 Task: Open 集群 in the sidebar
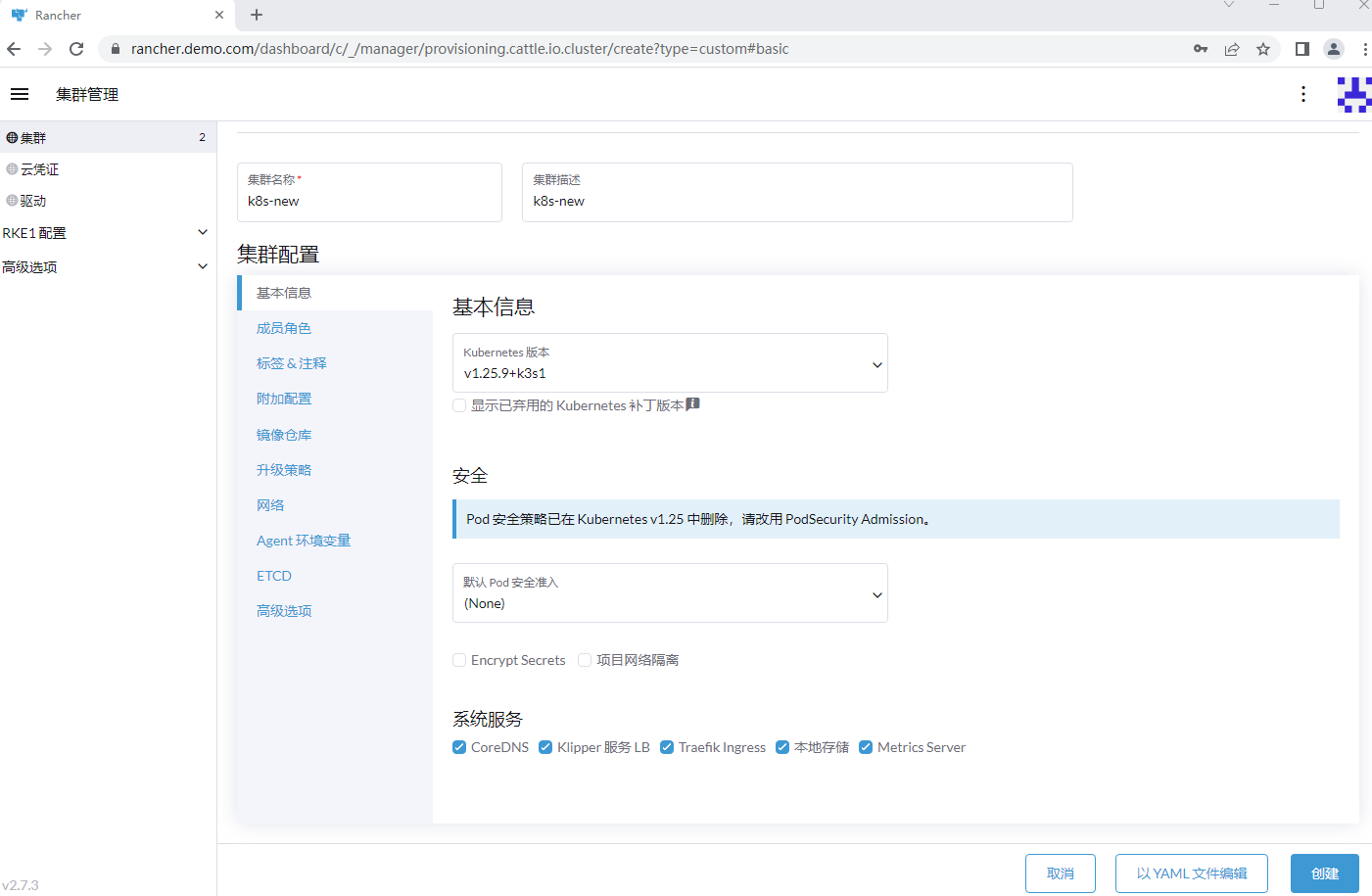(x=108, y=137)
